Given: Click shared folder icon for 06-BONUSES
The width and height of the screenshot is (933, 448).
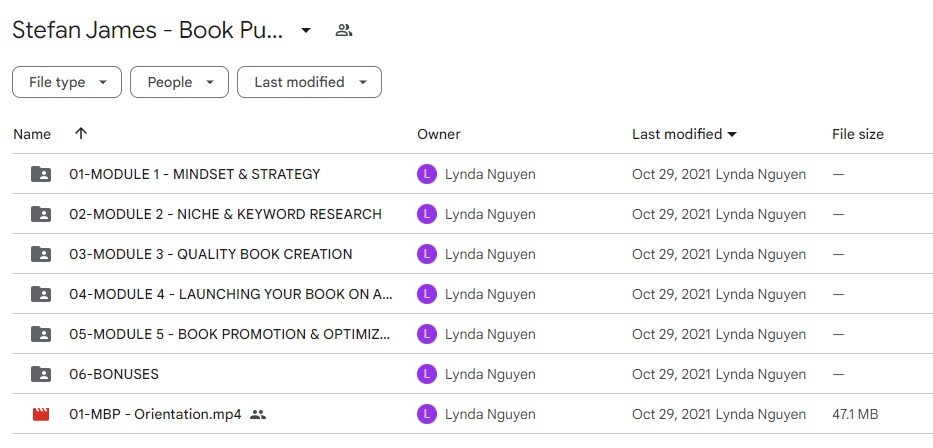Looking at the screenshot, I should coord(40,374).
